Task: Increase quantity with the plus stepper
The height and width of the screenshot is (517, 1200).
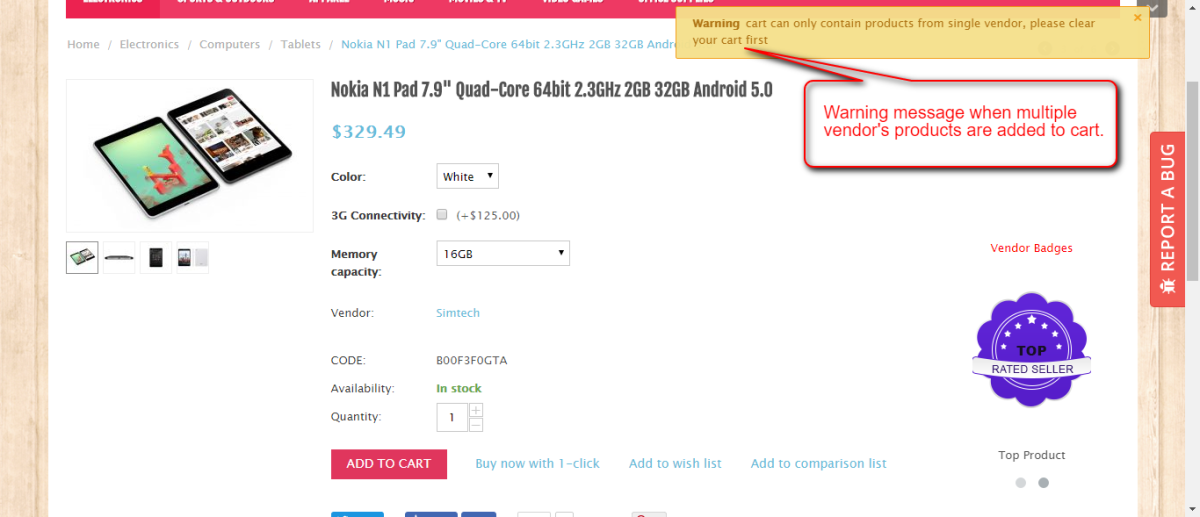Action: (476, 410)
